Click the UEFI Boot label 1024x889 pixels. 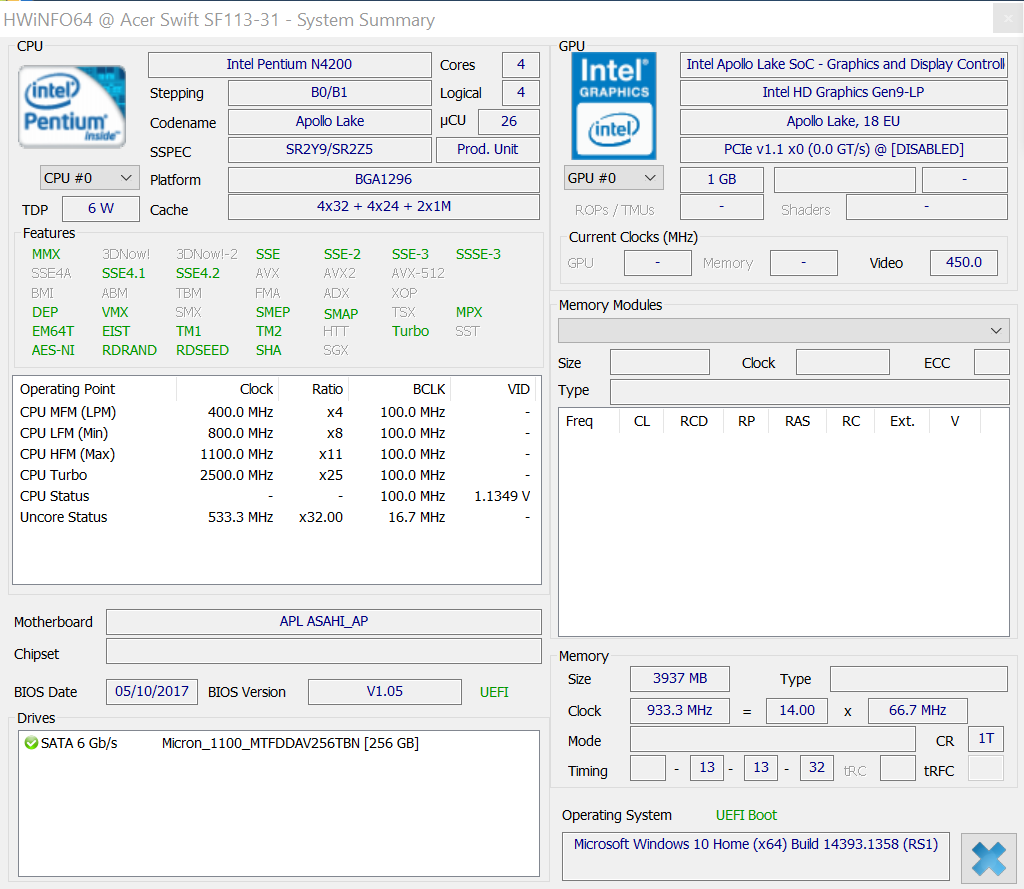746,815
